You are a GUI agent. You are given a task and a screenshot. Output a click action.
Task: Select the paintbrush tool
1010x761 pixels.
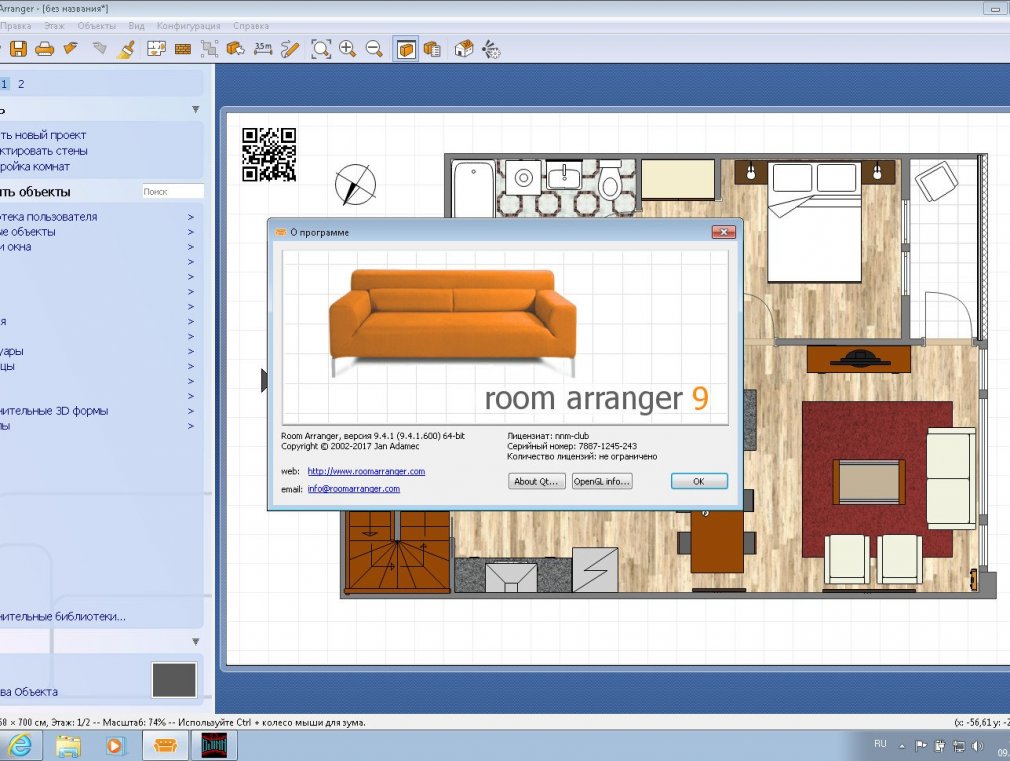126,49
